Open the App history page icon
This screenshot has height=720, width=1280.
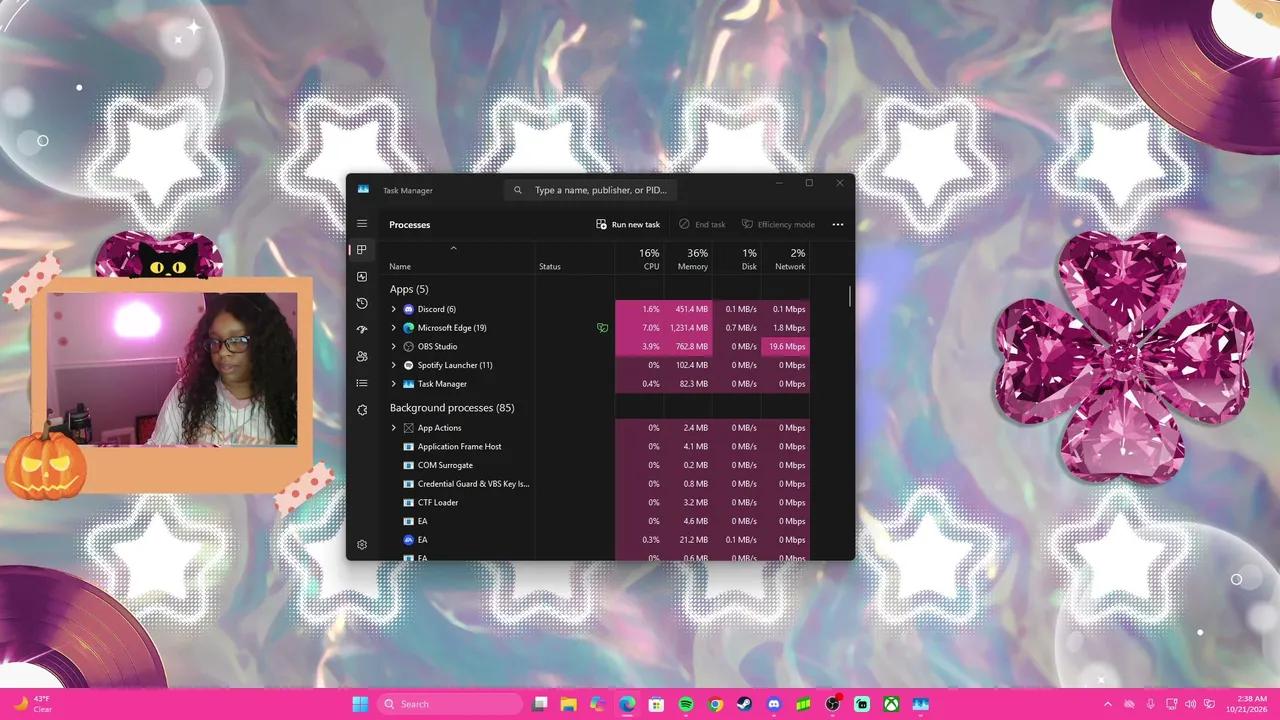click(362, 303)
